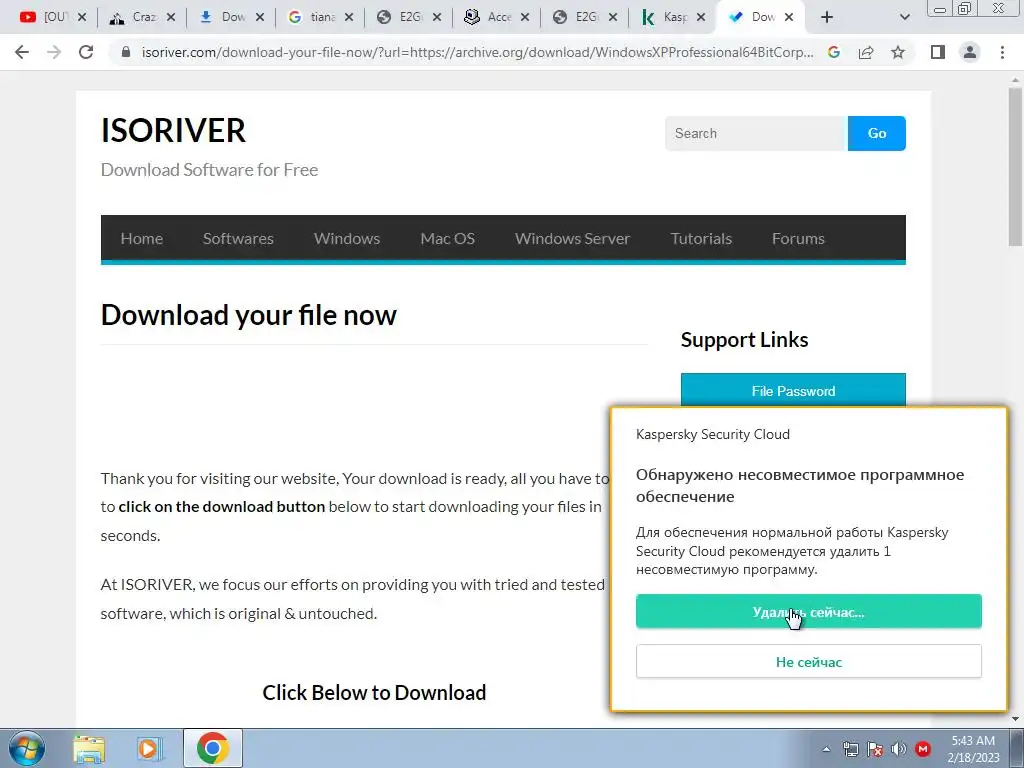This screenshot has height=768, width=1024.
Task: Open File Explorer from the taskbar
Action: click(89, 748)
